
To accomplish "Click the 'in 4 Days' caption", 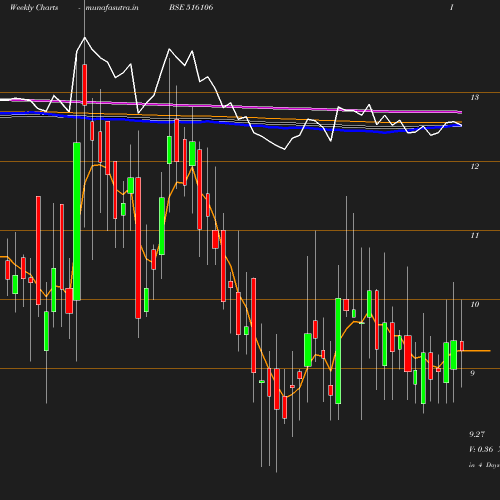I will pos(484,465).
